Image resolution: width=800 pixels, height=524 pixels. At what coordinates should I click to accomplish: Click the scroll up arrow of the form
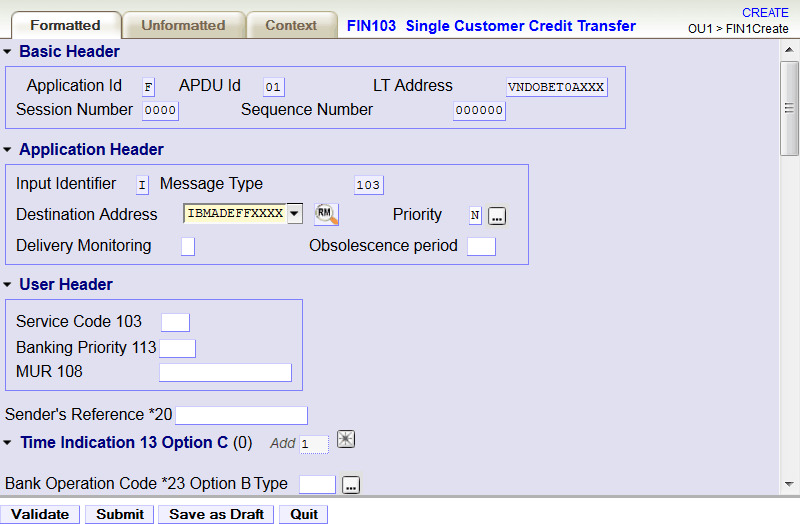click(x=789, y=50)
